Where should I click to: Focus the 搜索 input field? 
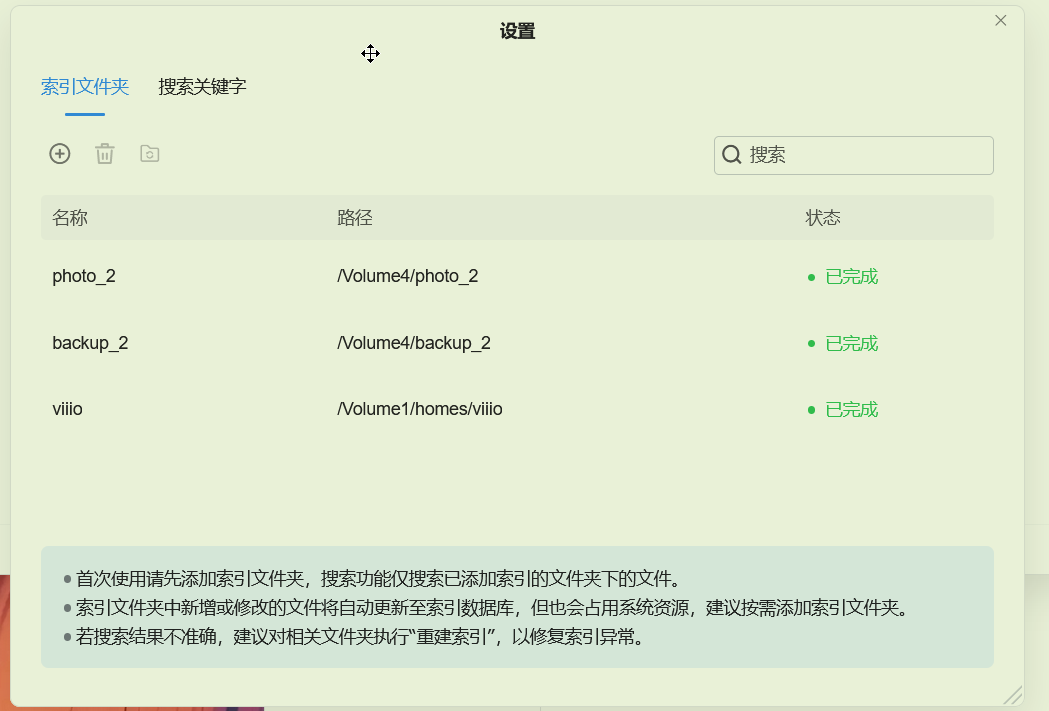point(853,155)
